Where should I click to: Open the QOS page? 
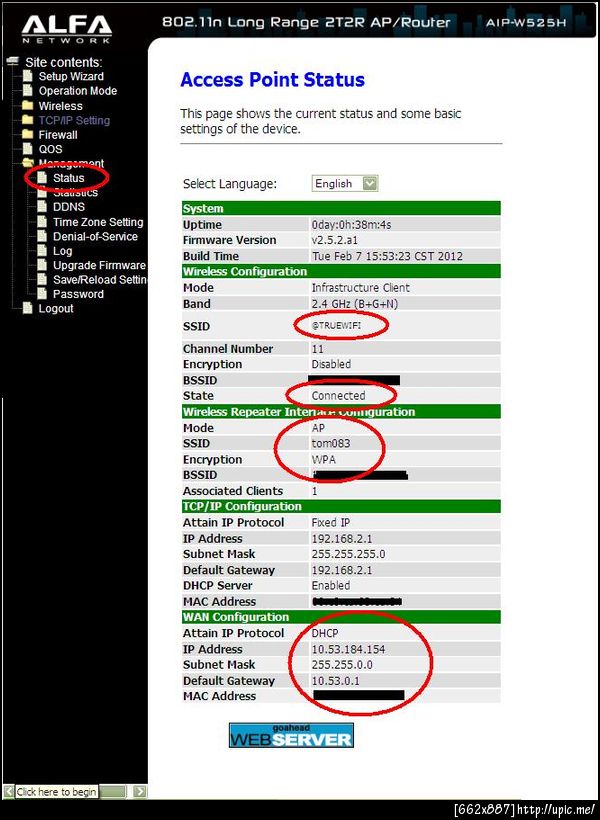(x=50, y=149)
